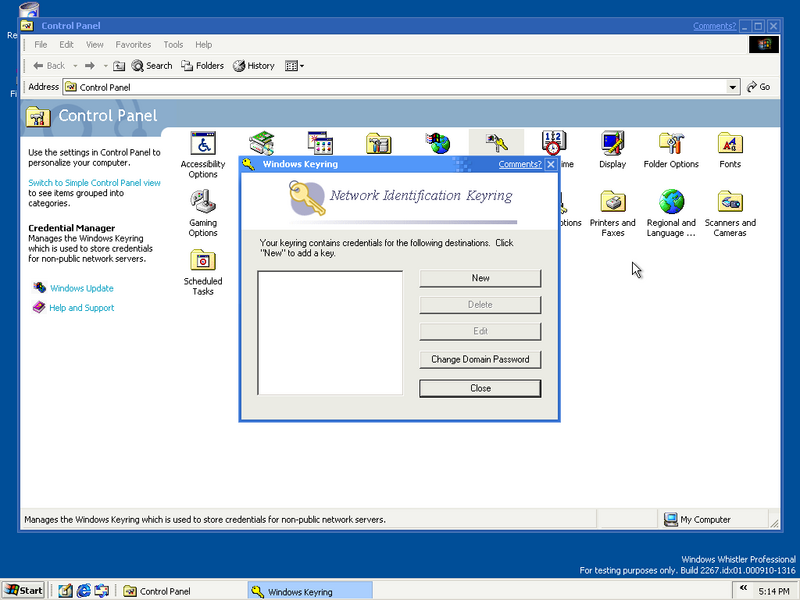Switch to Control Panel taskbar button
The image size is (800, 600).
(x=182, y=591)
